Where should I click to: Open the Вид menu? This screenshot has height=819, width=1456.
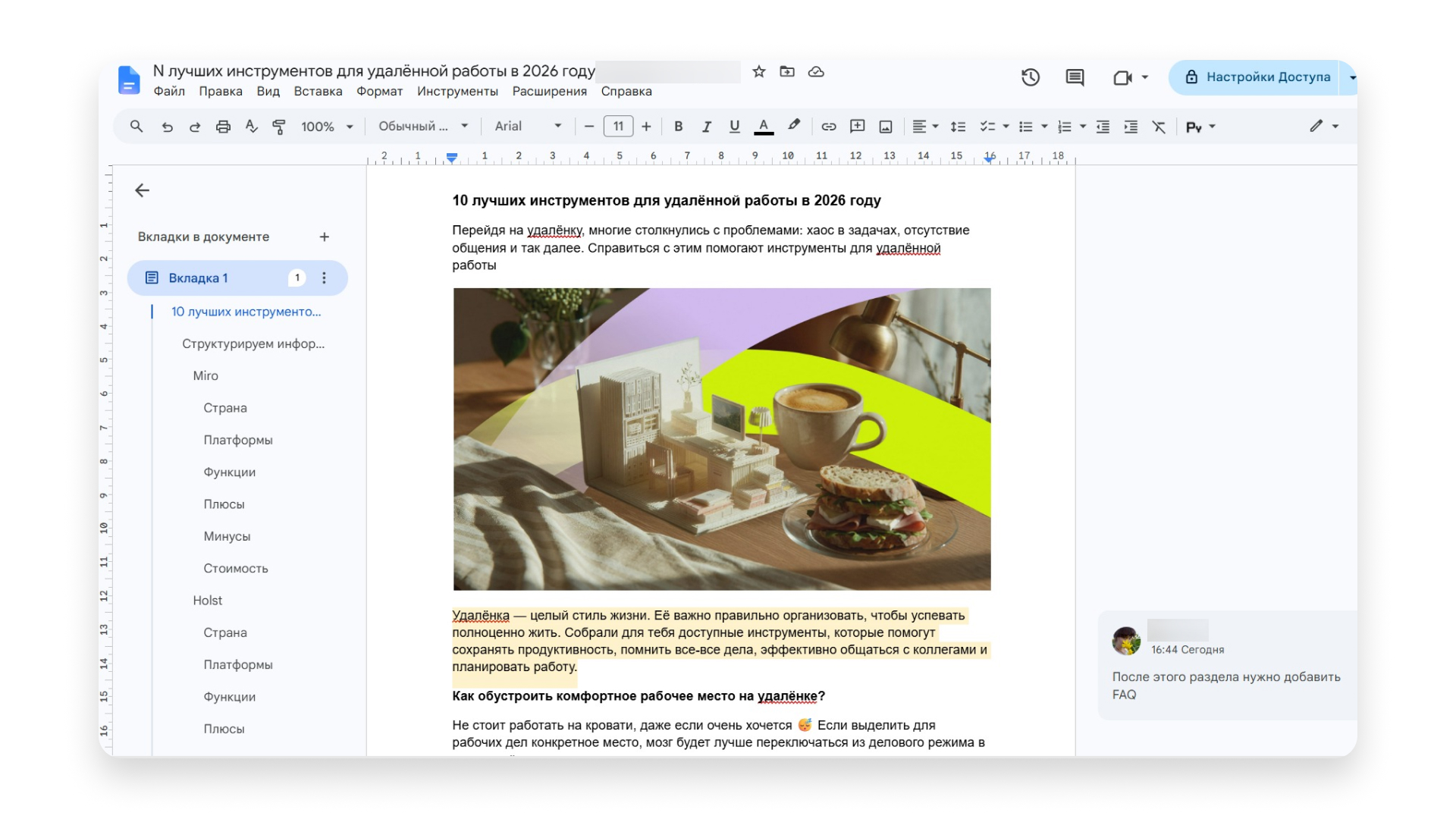point(268,91)
